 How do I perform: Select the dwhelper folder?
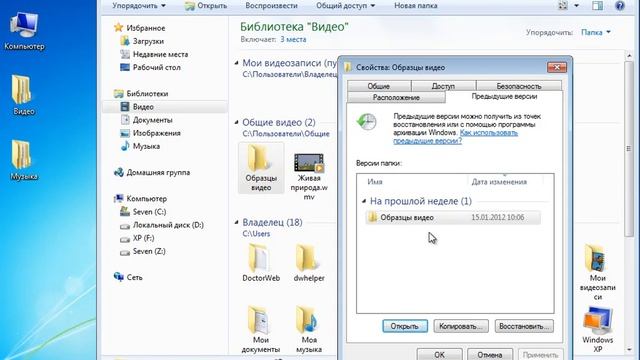pyautogui.click(x=309, y=262)
